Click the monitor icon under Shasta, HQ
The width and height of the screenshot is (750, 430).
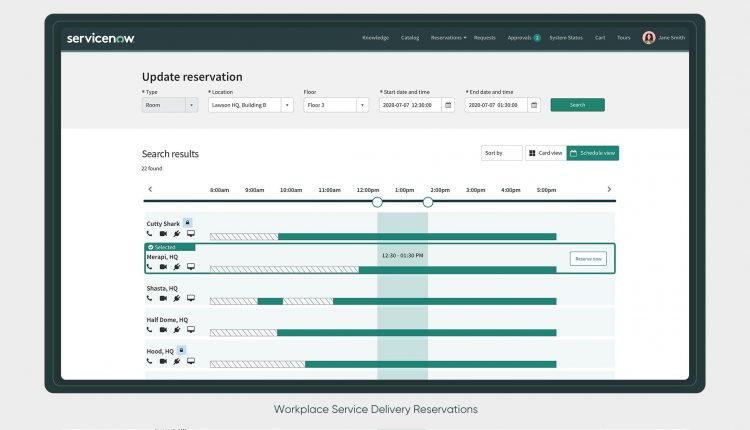(x=191, y=298)
